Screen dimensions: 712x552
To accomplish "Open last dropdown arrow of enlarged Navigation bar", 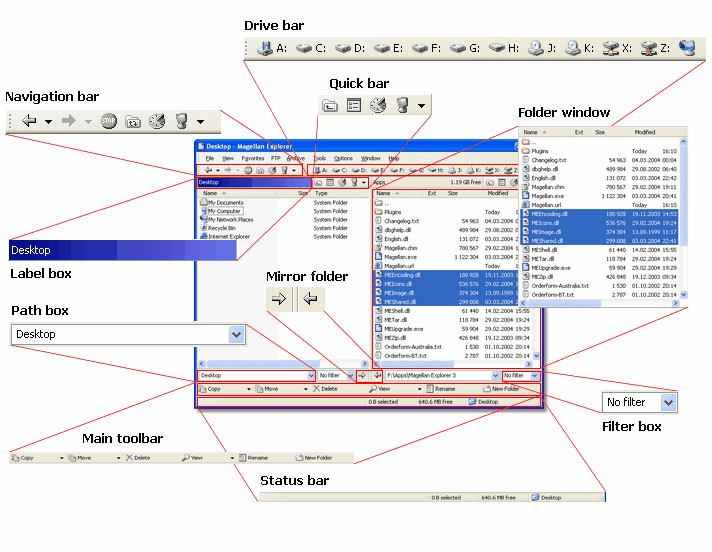I will coord(200,122).
